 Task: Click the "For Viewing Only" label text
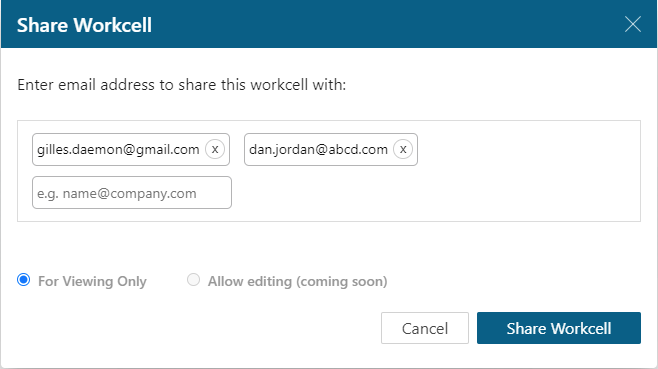(92, 281)
